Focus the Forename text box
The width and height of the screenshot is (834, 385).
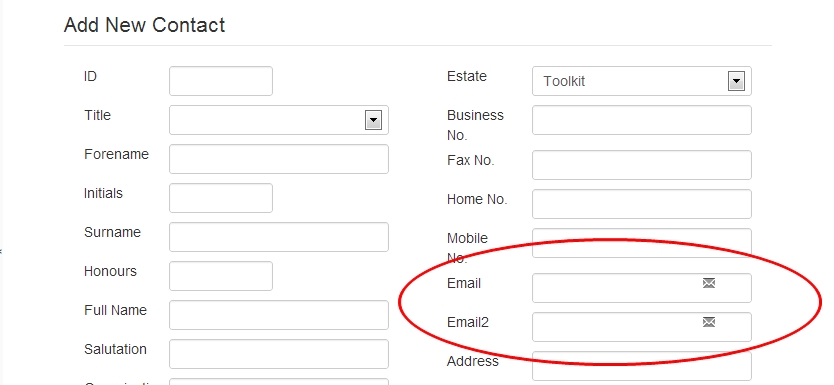click(279, 159)
